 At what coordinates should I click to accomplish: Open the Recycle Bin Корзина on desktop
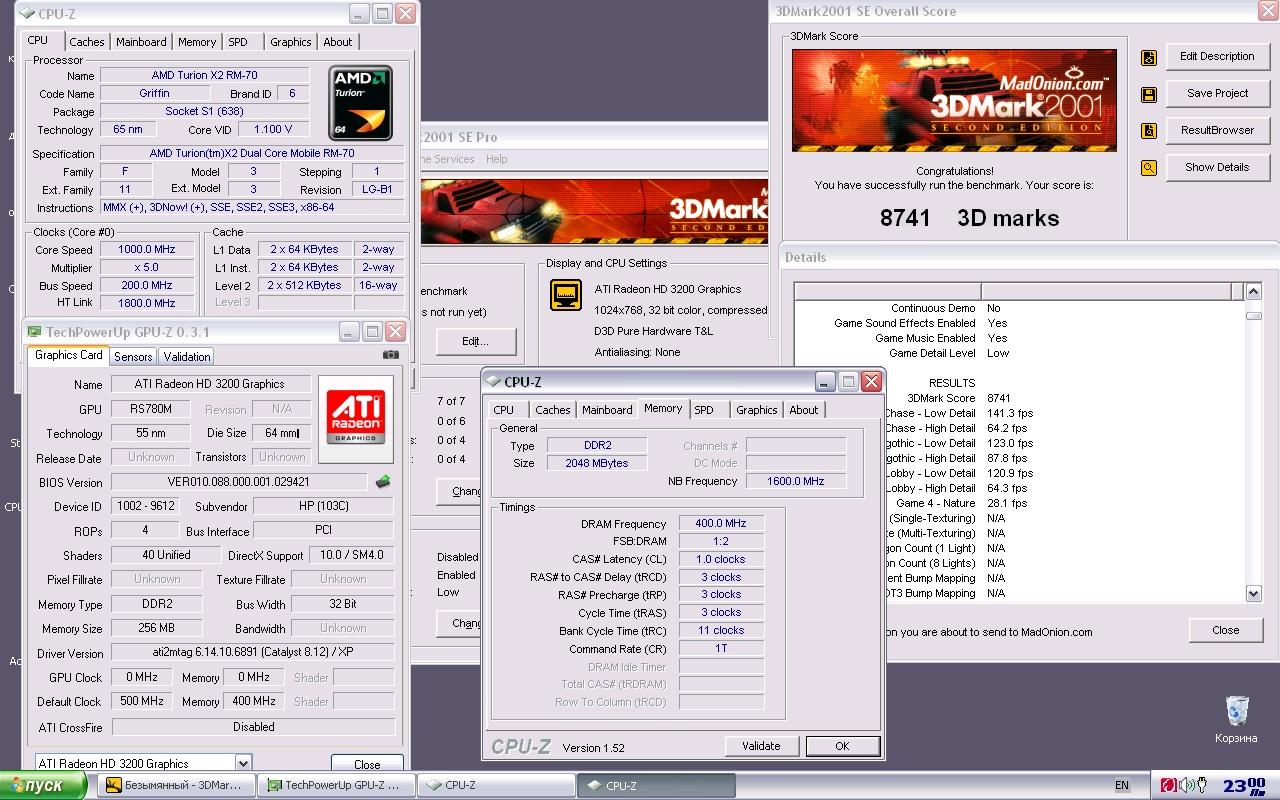click(x=1237, y=720)
